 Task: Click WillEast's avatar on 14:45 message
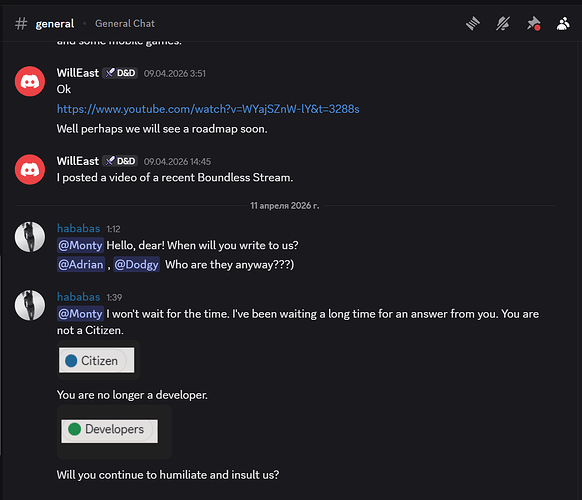30,169
